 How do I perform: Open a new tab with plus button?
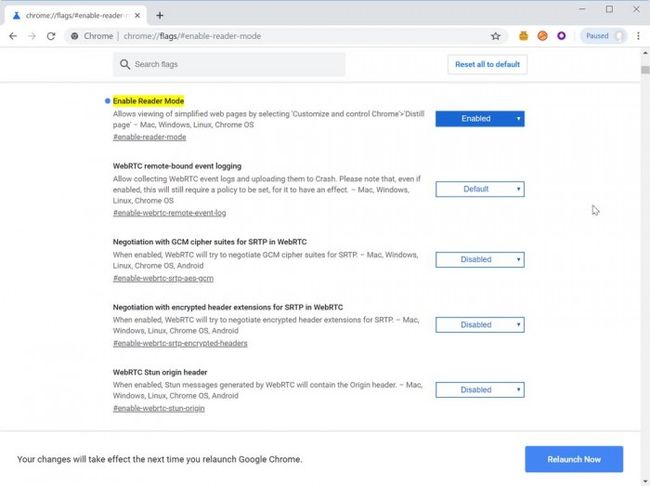pyautogui.click(x=160, y=16)
